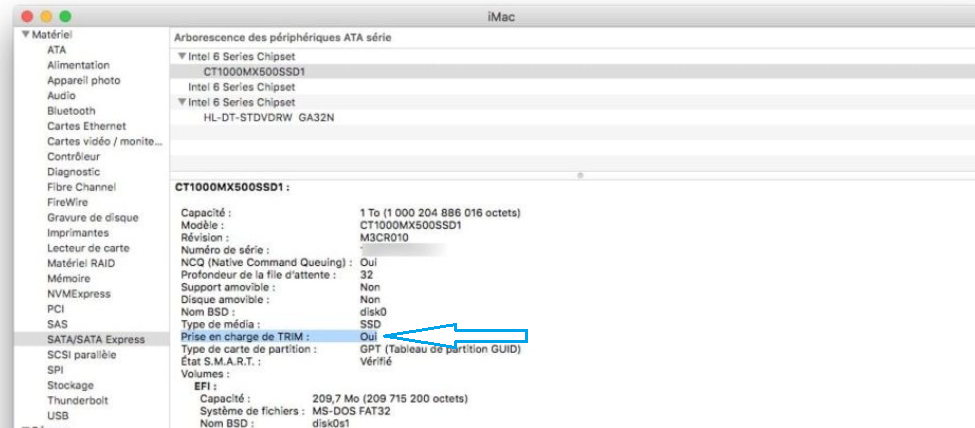975x428 pixels.
Task: Click the EFI volume heading
Action: pyautogui.click(x=205, y=386)
